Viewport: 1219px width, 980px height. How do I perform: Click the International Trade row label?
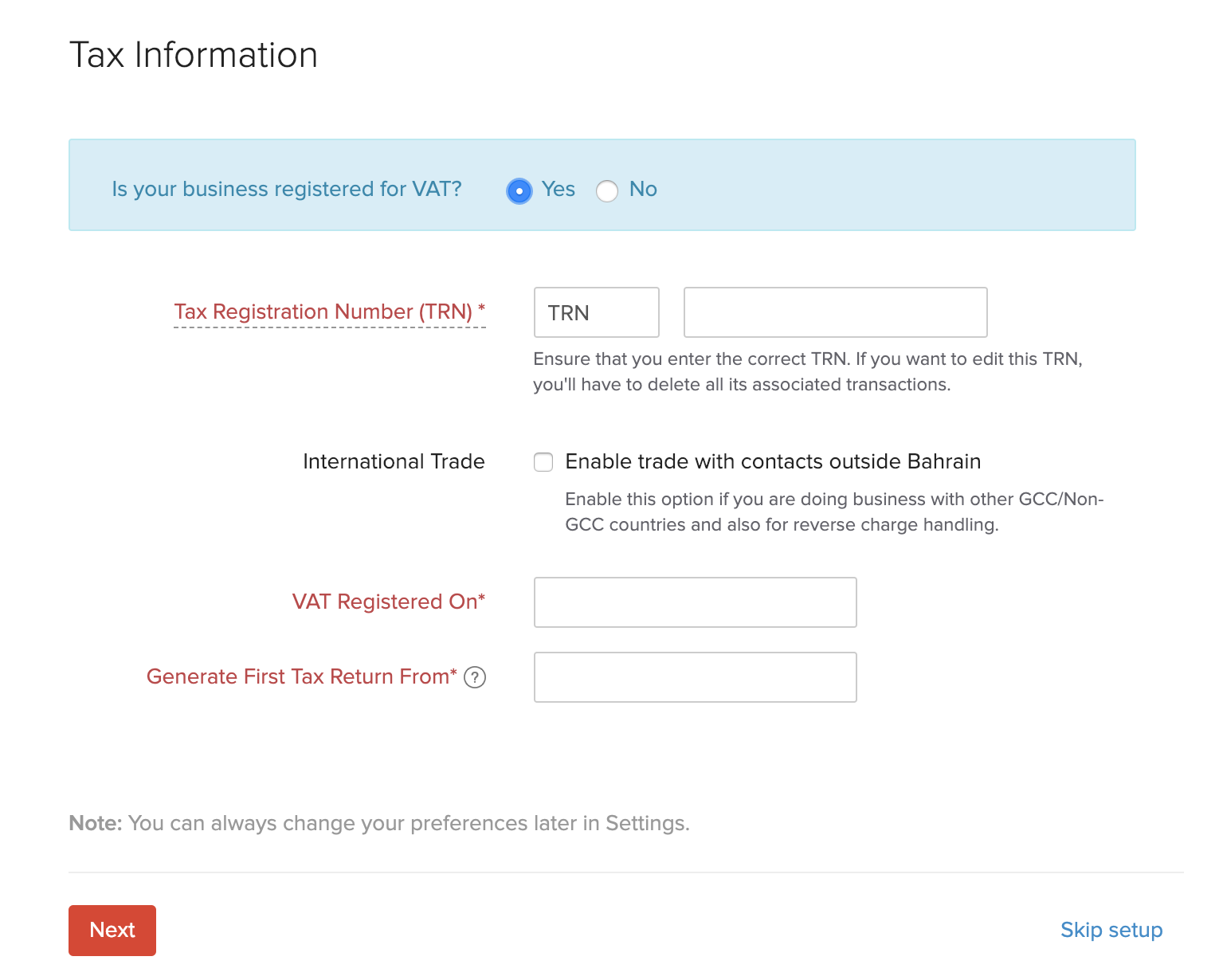[x=394, y=461]
